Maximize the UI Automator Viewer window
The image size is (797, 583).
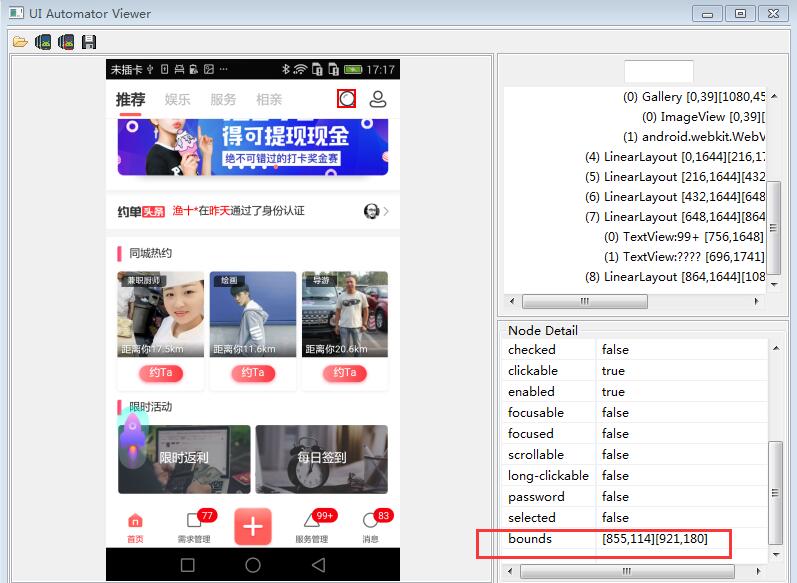tap(741, 14)
